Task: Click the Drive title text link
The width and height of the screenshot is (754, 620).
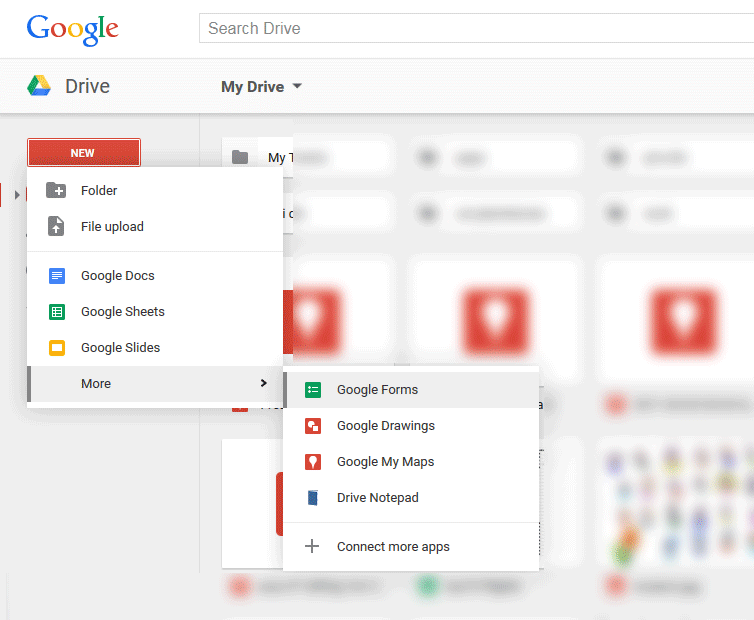Action: click(x=88, y=86)
